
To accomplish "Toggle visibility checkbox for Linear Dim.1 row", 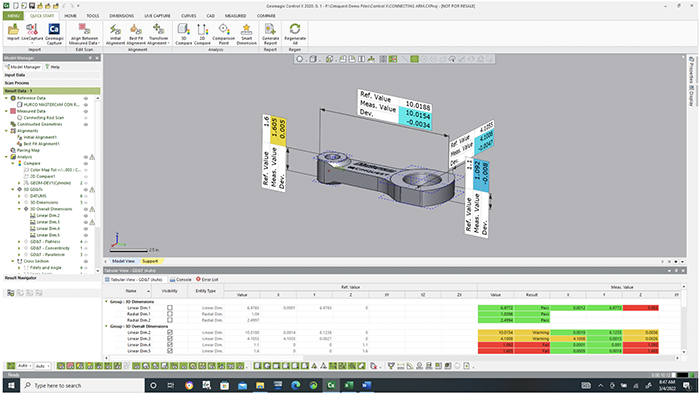I will point(170,308).
